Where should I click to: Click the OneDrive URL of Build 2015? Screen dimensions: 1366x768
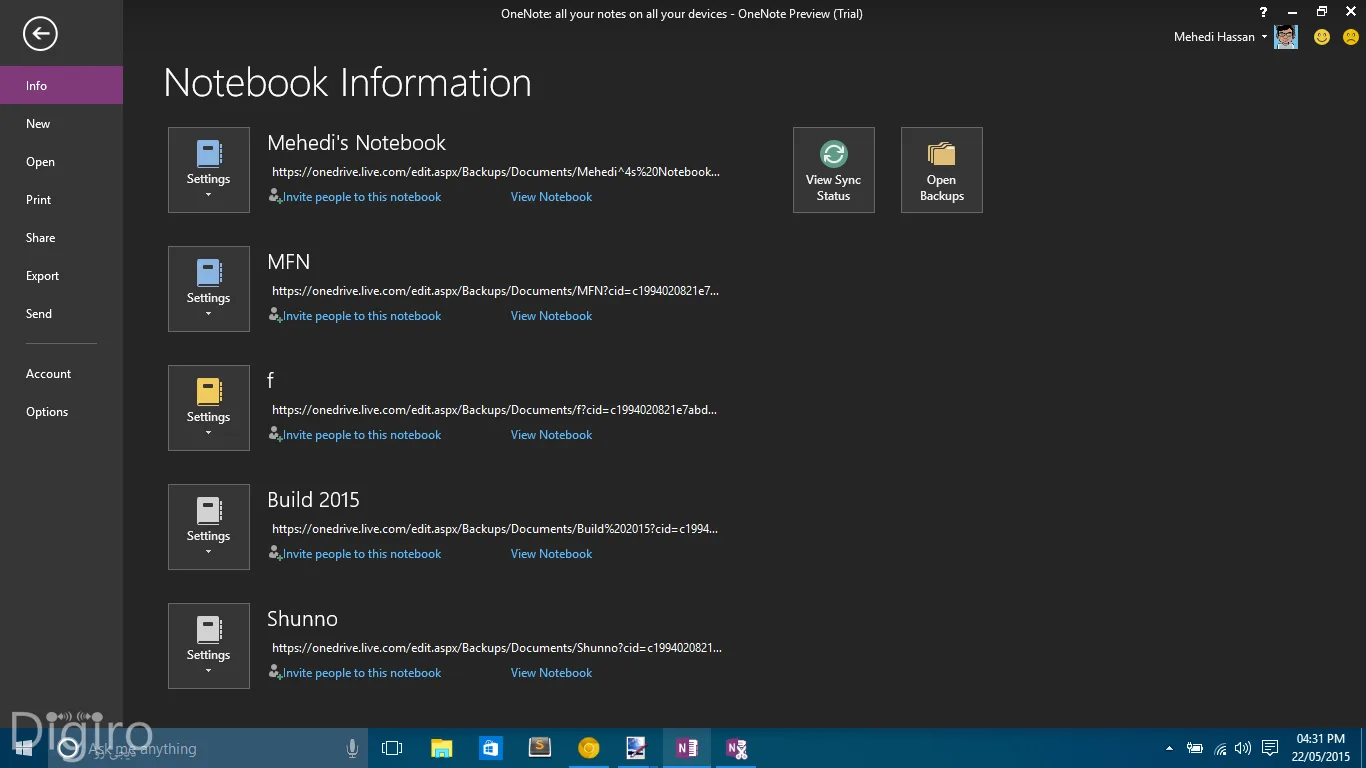click(x=495, y=529)
